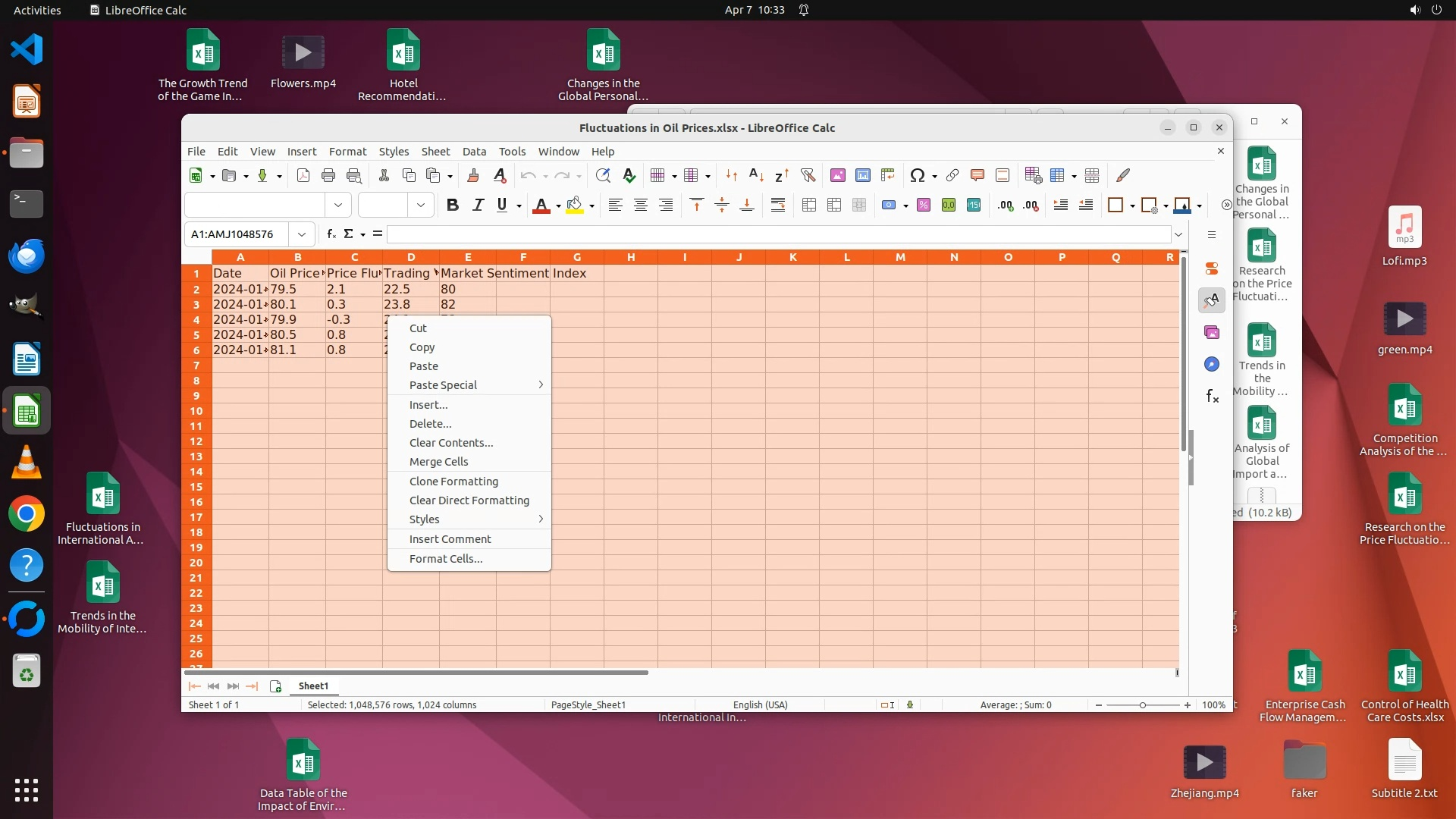The height and width of the screenshot is (819, 1456).
Task: Toggle bold formatting
Action: tap(453, 206)
